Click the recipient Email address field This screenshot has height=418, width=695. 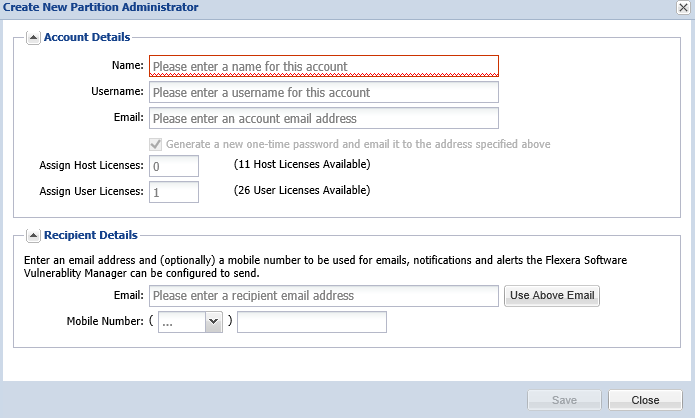point(323,296)
